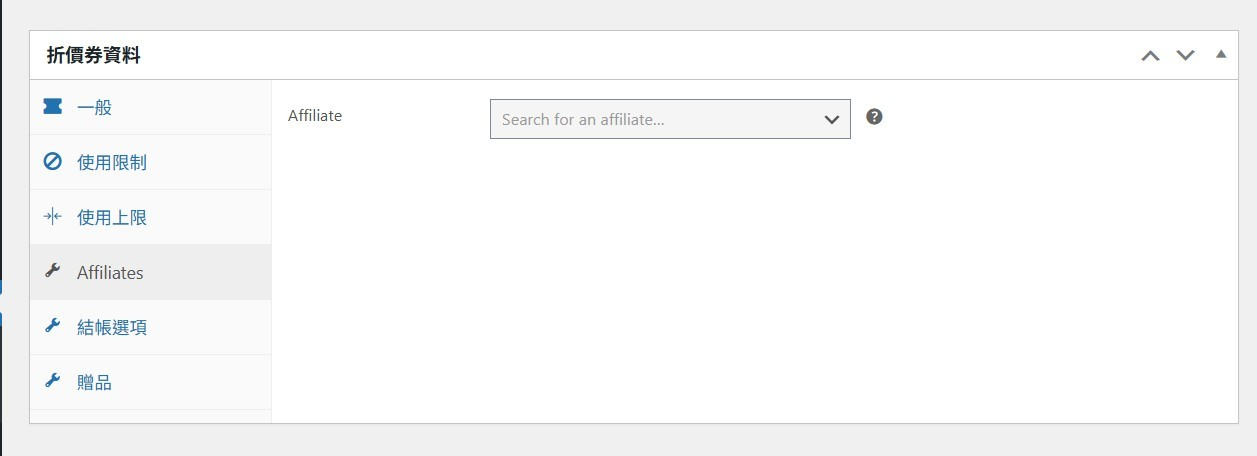The width and height of the screenshot is (1257, 456).
Task: Open the 使用限制 tab
Action: click(x=112, y=162)
